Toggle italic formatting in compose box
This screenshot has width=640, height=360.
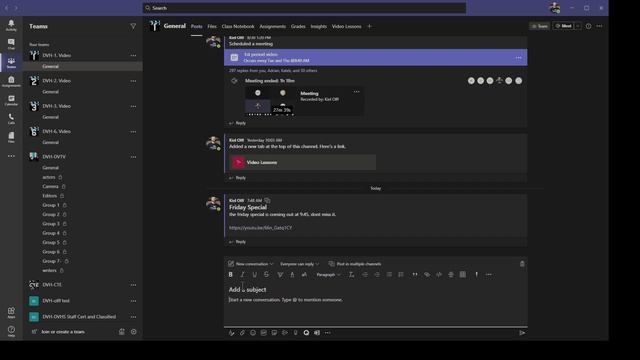[242, 275]
